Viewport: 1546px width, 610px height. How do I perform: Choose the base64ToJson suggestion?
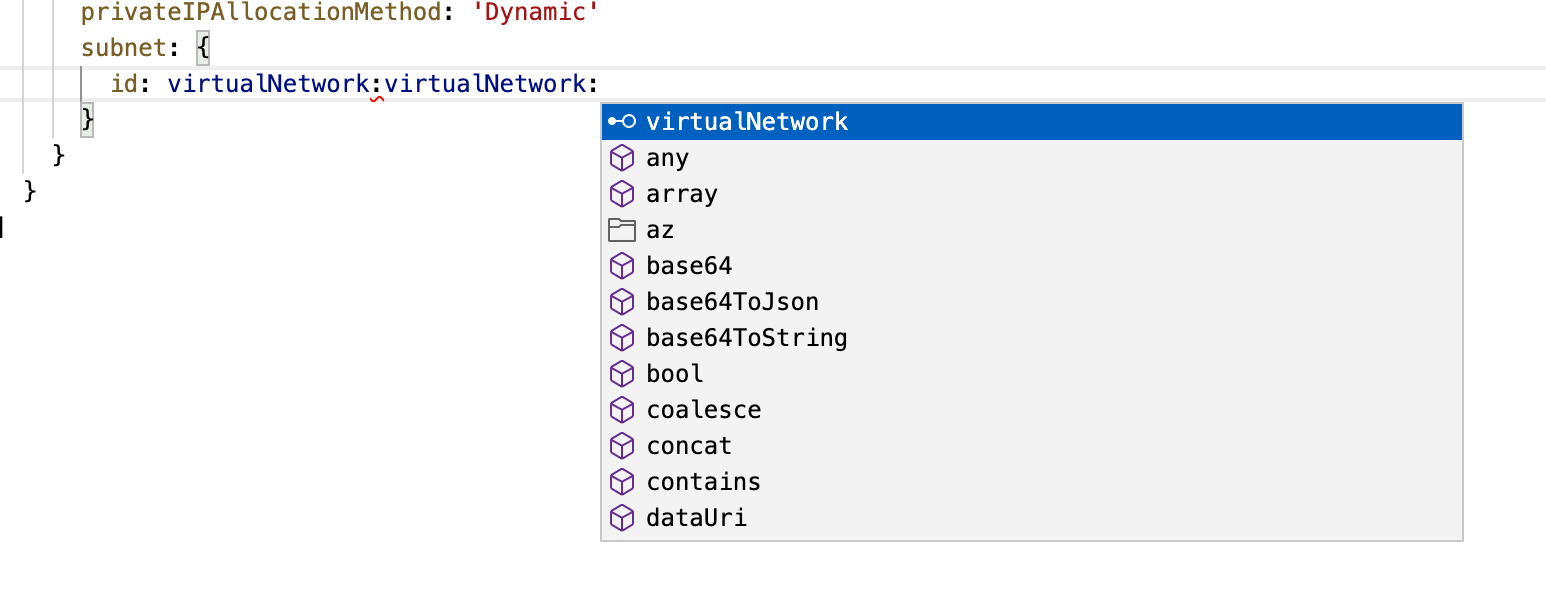pyautogui.click(x=732, y=301)
